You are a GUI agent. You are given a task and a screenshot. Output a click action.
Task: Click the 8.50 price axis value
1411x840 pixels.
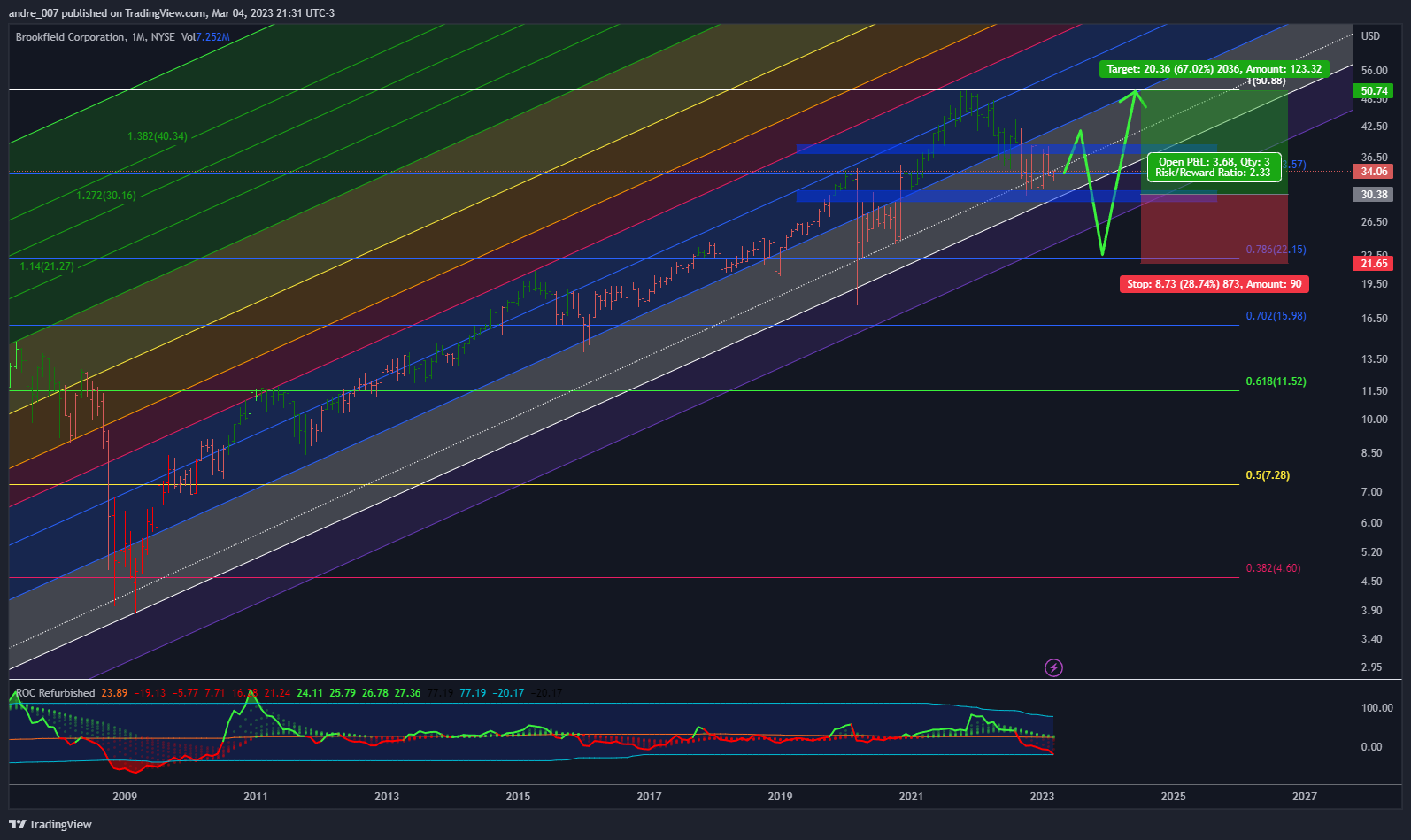click(x=1371, y=453)
